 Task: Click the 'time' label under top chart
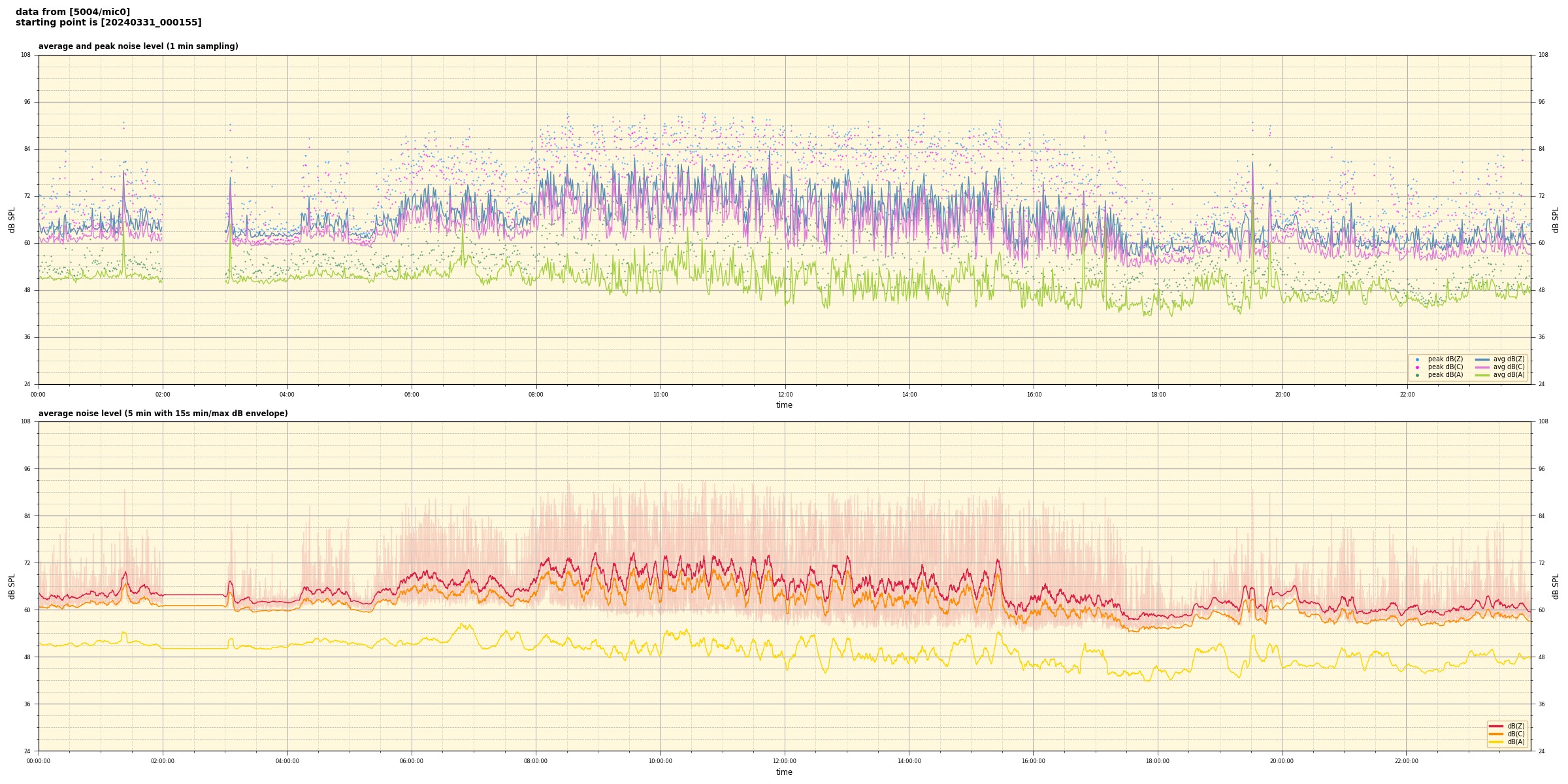click(784, 405)
